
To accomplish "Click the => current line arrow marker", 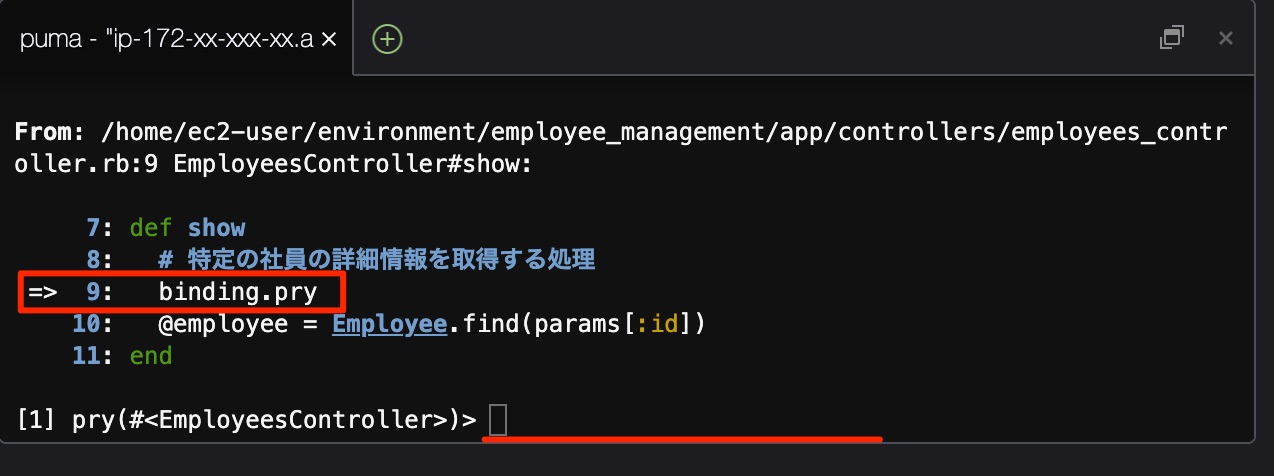I will coord(42,292).
